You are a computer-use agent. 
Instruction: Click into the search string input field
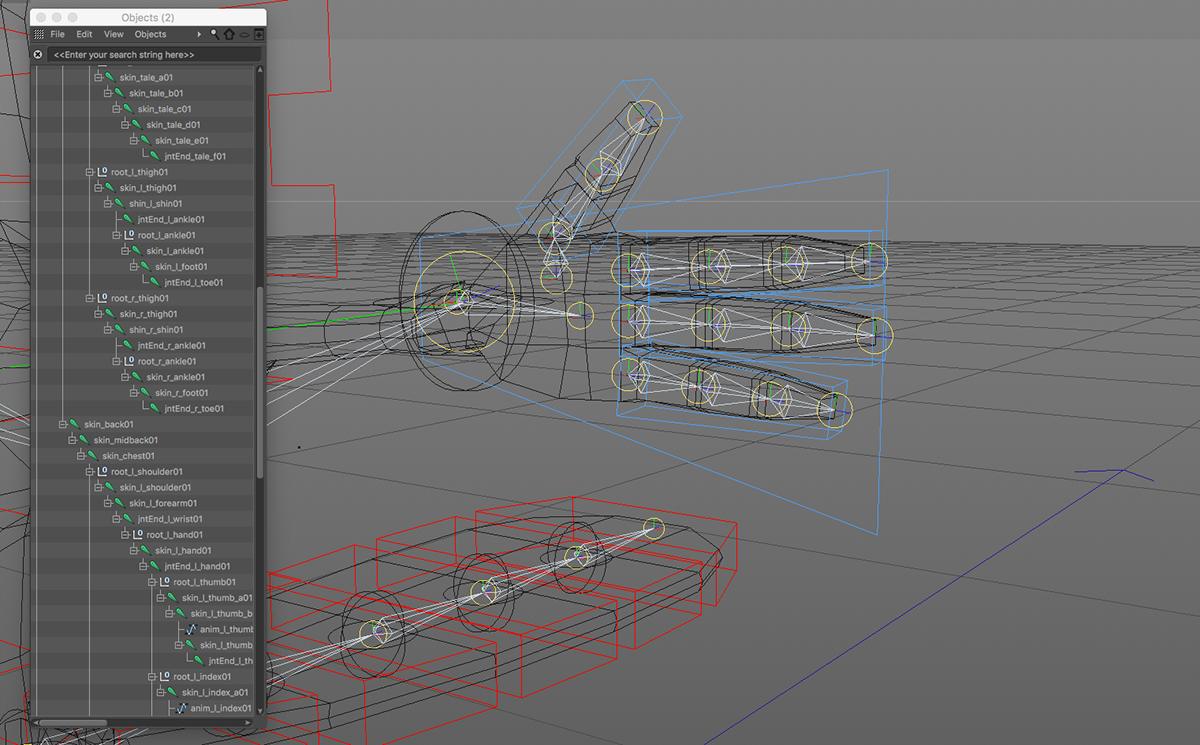pos(155,54)
